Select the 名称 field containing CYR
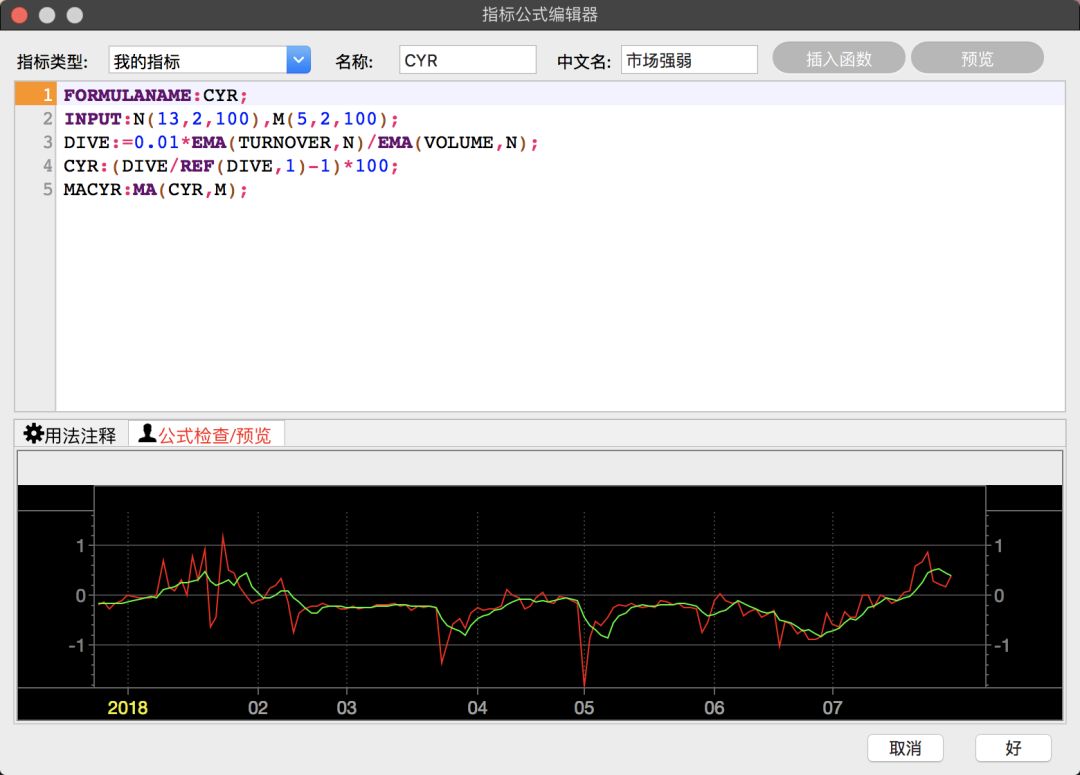The width and height of the screenshot is (1080, 775). click(x=467, y=60)
